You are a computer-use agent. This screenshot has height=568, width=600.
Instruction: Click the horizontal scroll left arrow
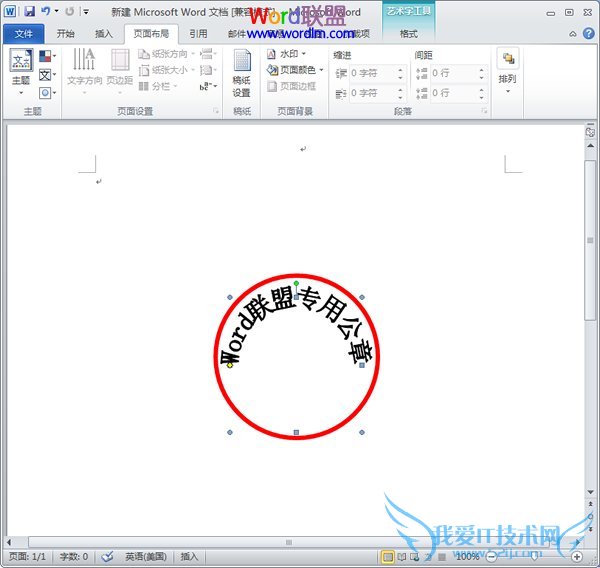pos(9,542)
